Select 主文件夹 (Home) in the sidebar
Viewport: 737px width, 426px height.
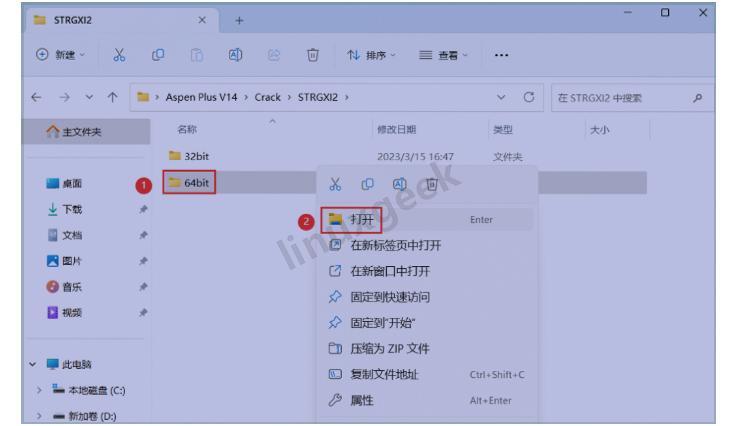[x=87, y=132]
